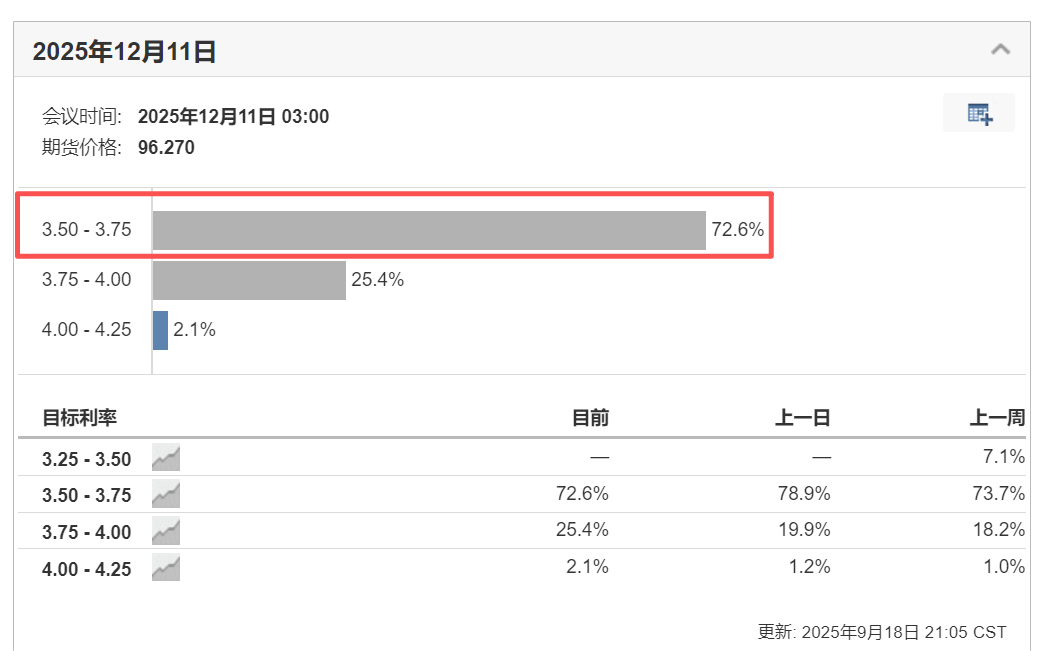Open chart icon for 3.25 - 3.50 row
The height and width of the screenshot is (651, 1040).
click(x=166, y=457)
